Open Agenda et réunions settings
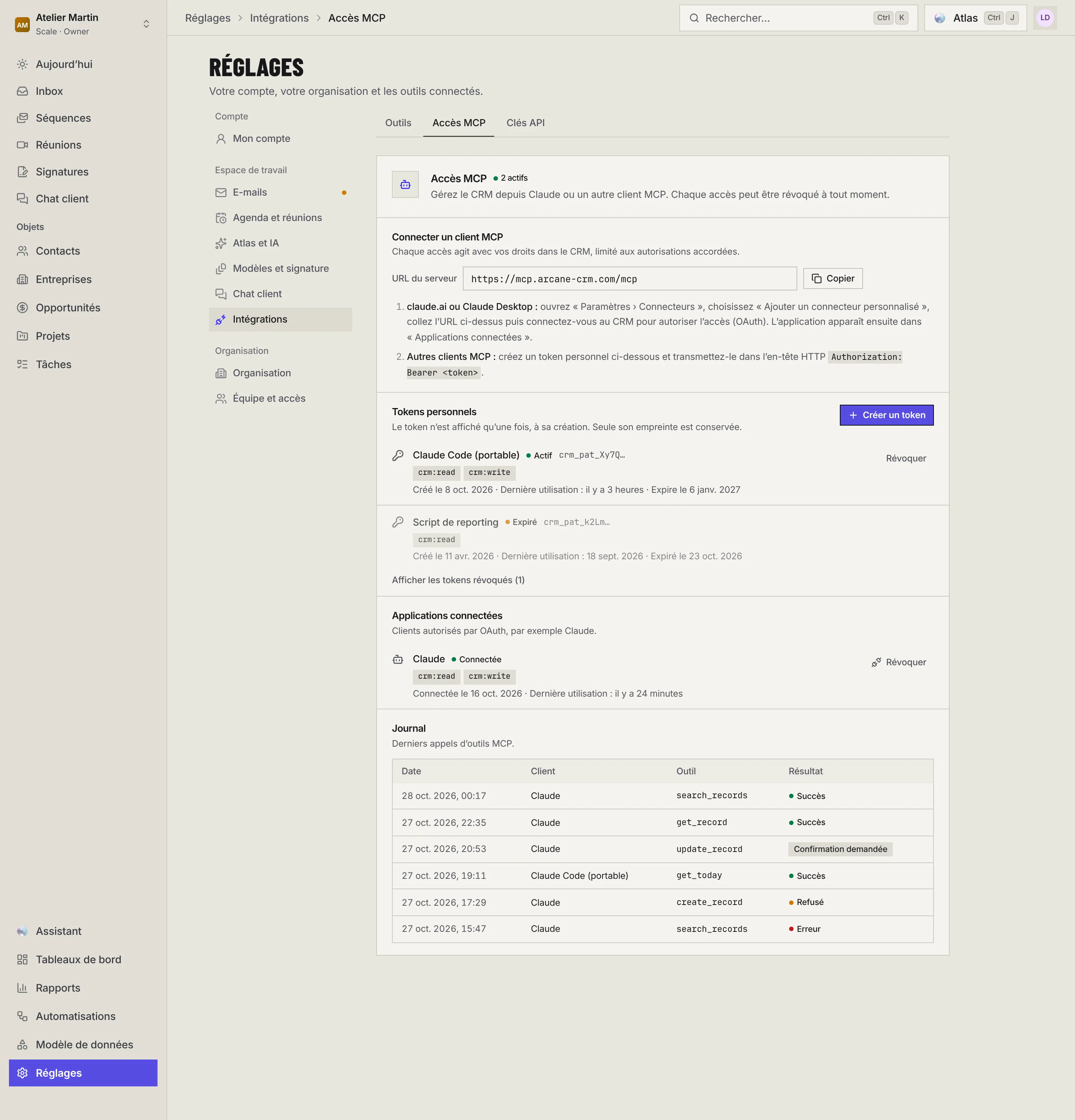The height and width of the screenshot is (1120, 1075). [280, 218]
